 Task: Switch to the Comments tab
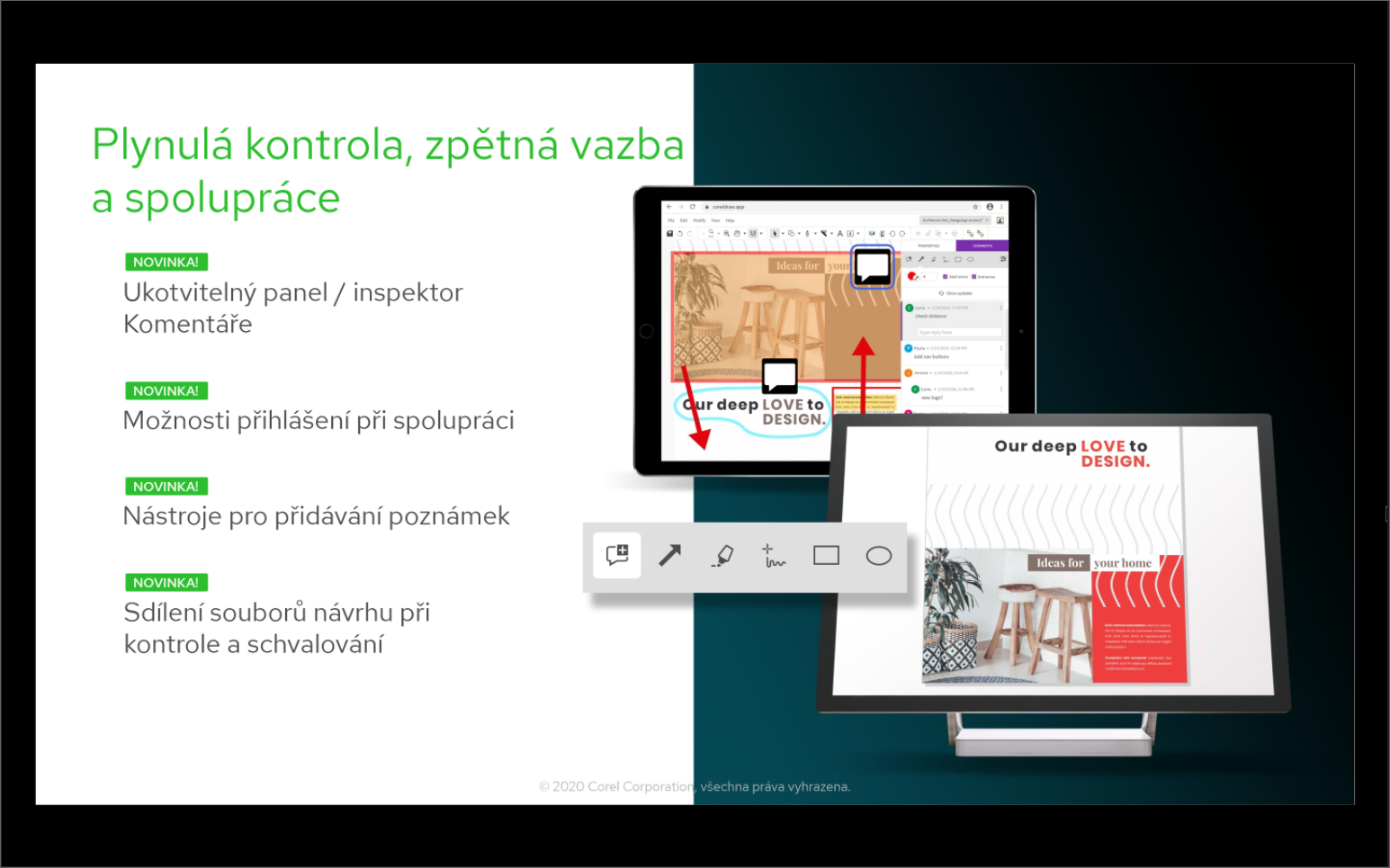pyautogui.click(x=982, y=246)
